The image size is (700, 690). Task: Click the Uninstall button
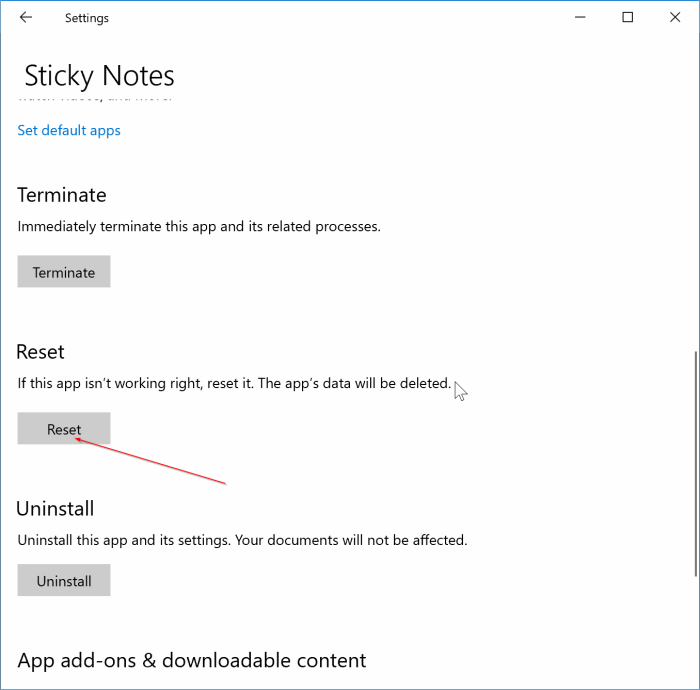(64, 580)
